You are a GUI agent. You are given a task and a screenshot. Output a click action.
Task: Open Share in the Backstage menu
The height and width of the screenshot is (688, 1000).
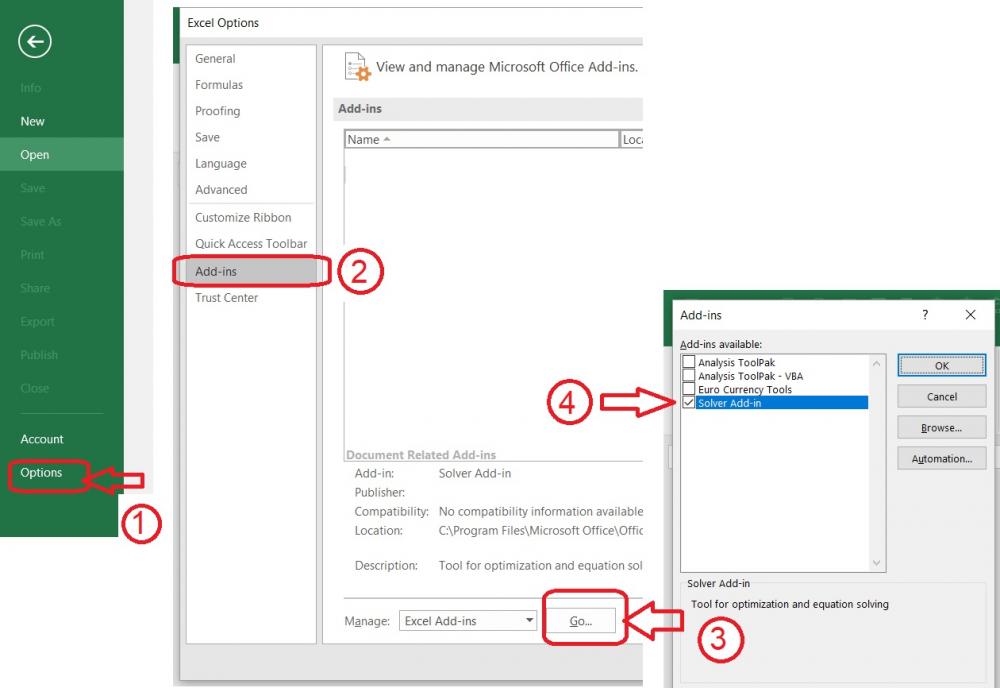(34, 288)
